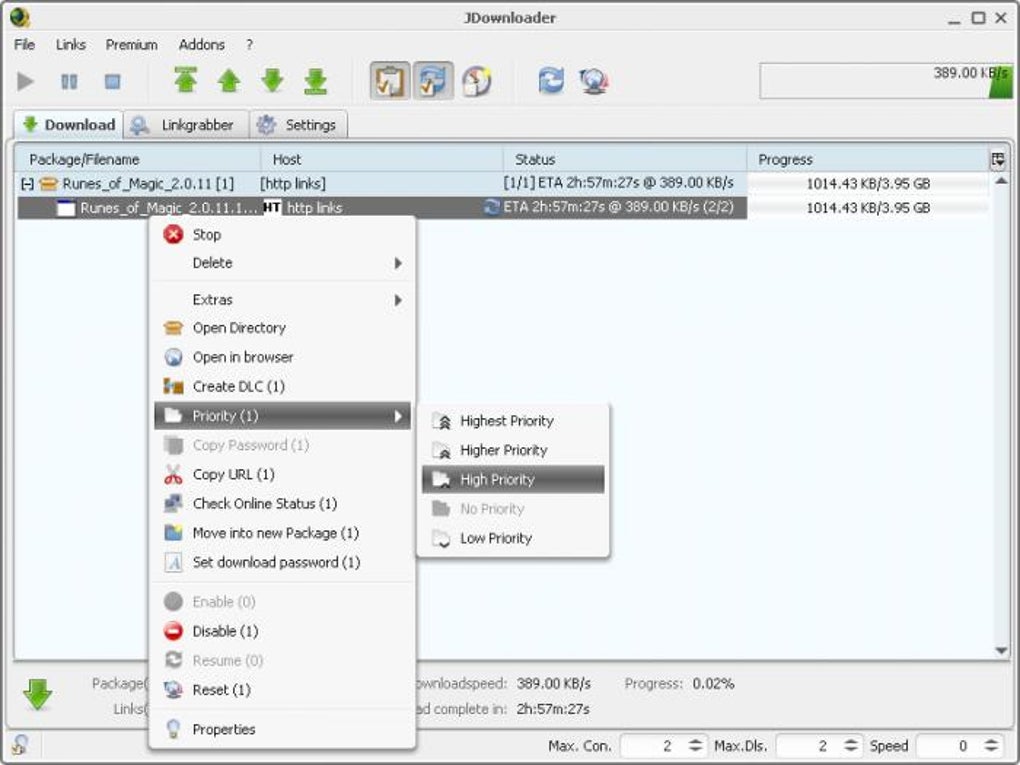
Task: Choose Copy URL (1)
Action: click(x=282, y=474)
